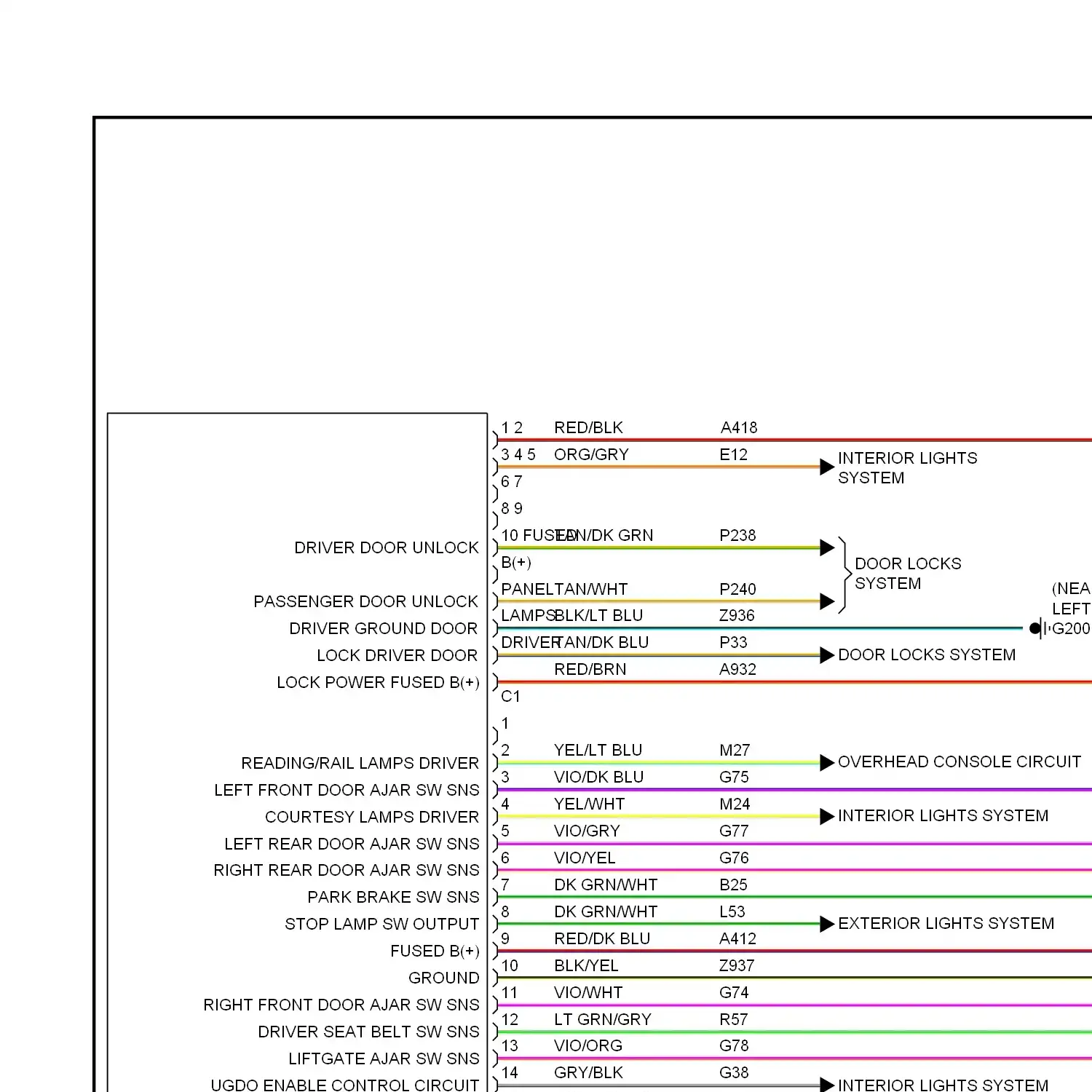The width and height of the screenshot is (1092, 1092).
Task: Click EXTERIOR LIGHTS SYSTEM destination
Action: click(x=946, y=924)
